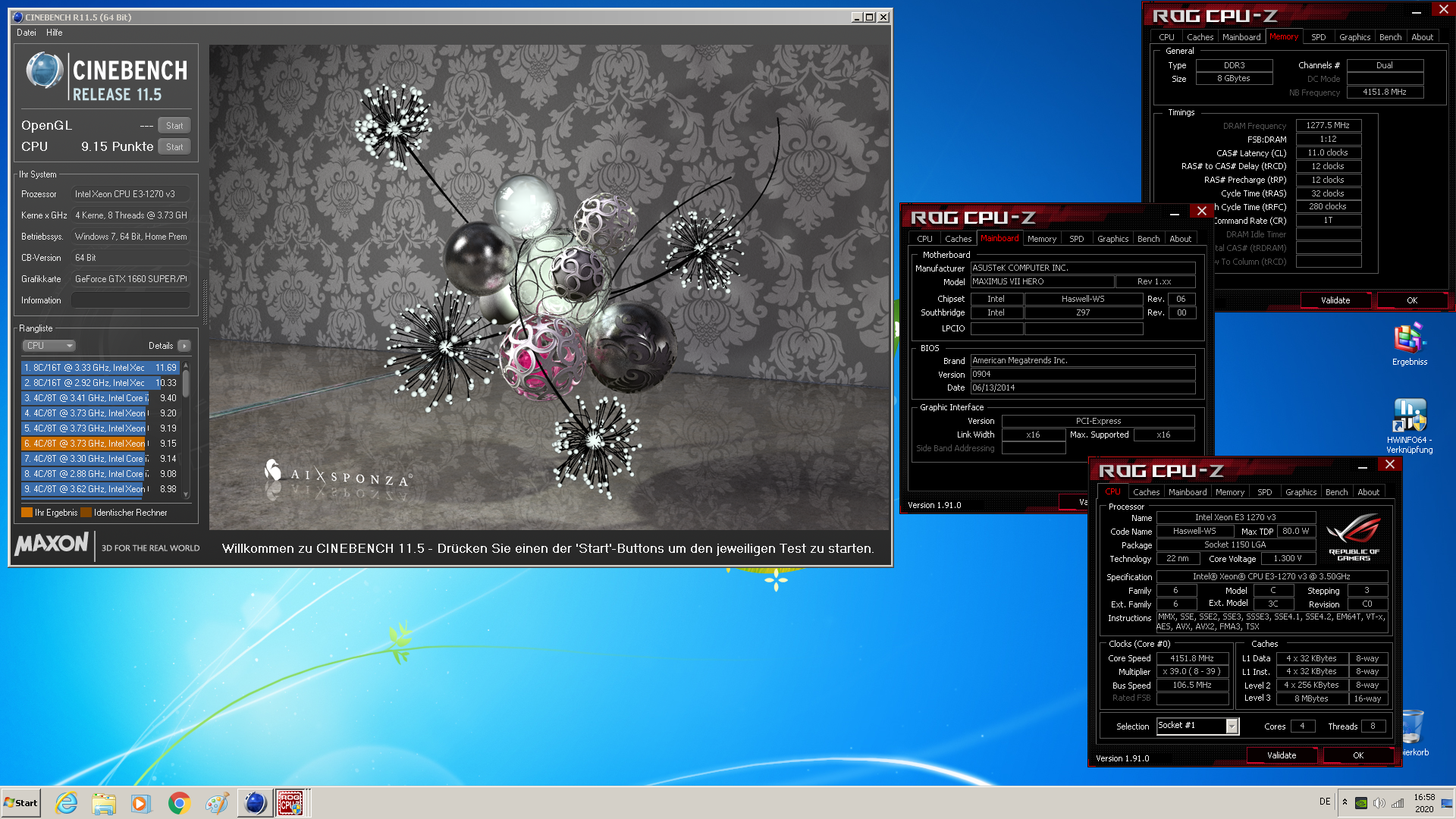Viewport: 1456px width, 819px height.
Task: Open Windows Explorer folder icon in taskbar
Action: click(x=104, y=803)
